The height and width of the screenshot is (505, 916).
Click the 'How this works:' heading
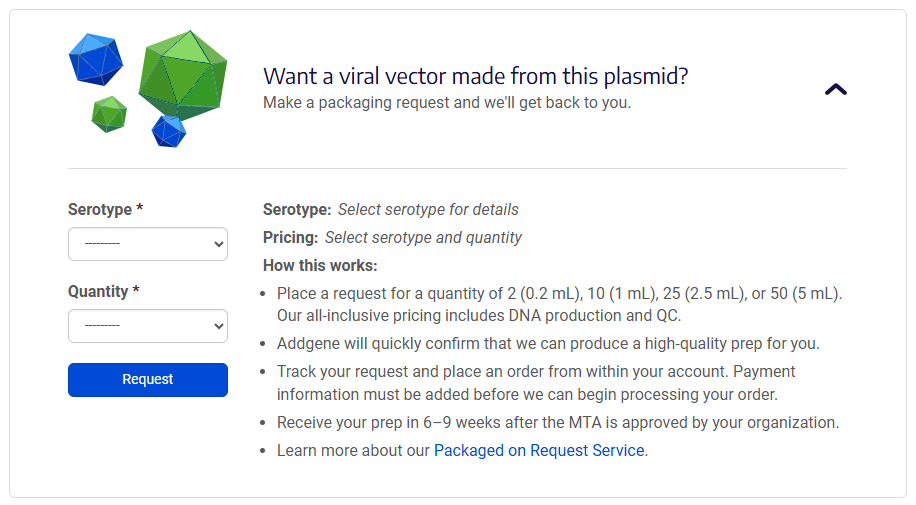320,266
